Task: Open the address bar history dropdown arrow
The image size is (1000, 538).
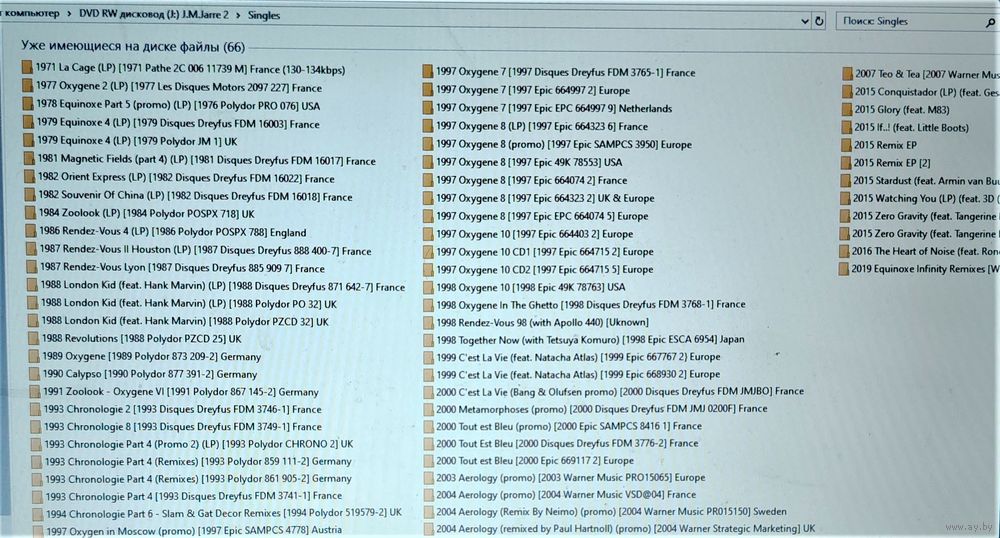Action: [805, 22]
